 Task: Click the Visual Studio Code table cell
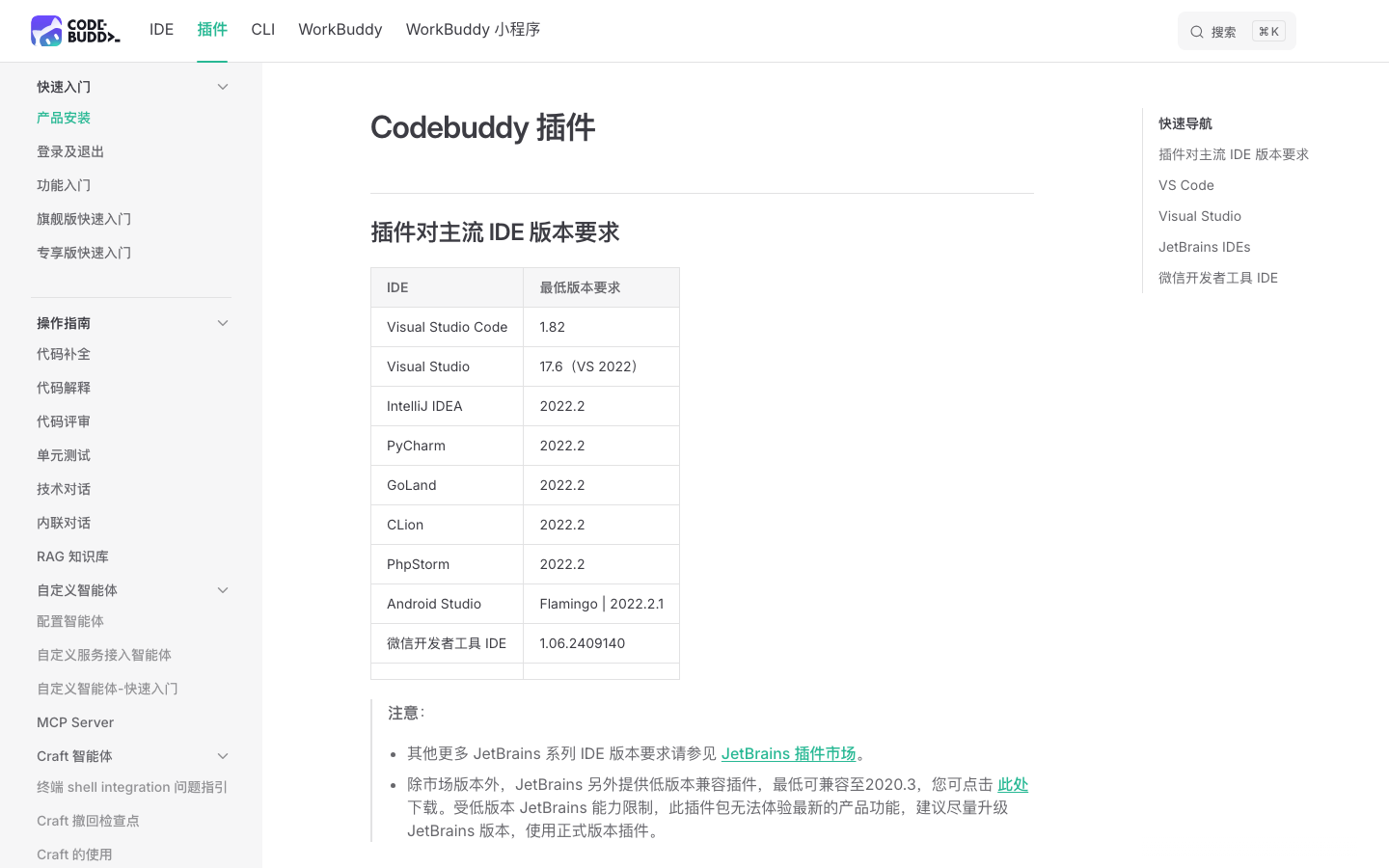pyautogui.click(x=447, y=327)
